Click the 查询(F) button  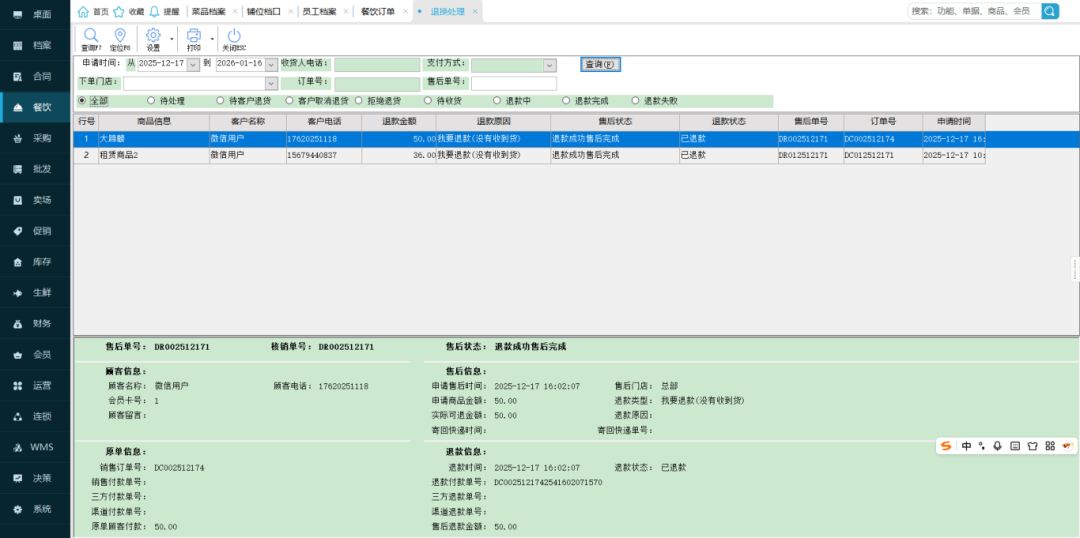pos(601,64)
